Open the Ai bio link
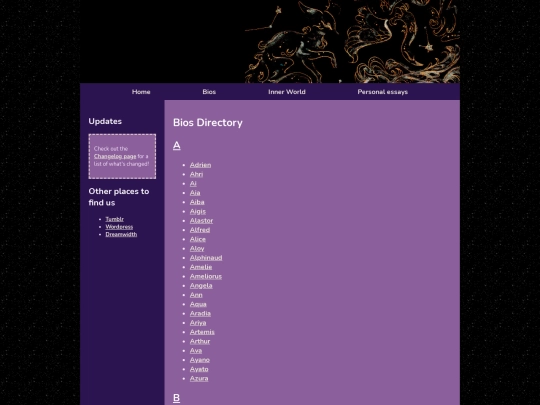 pos(193,184)
